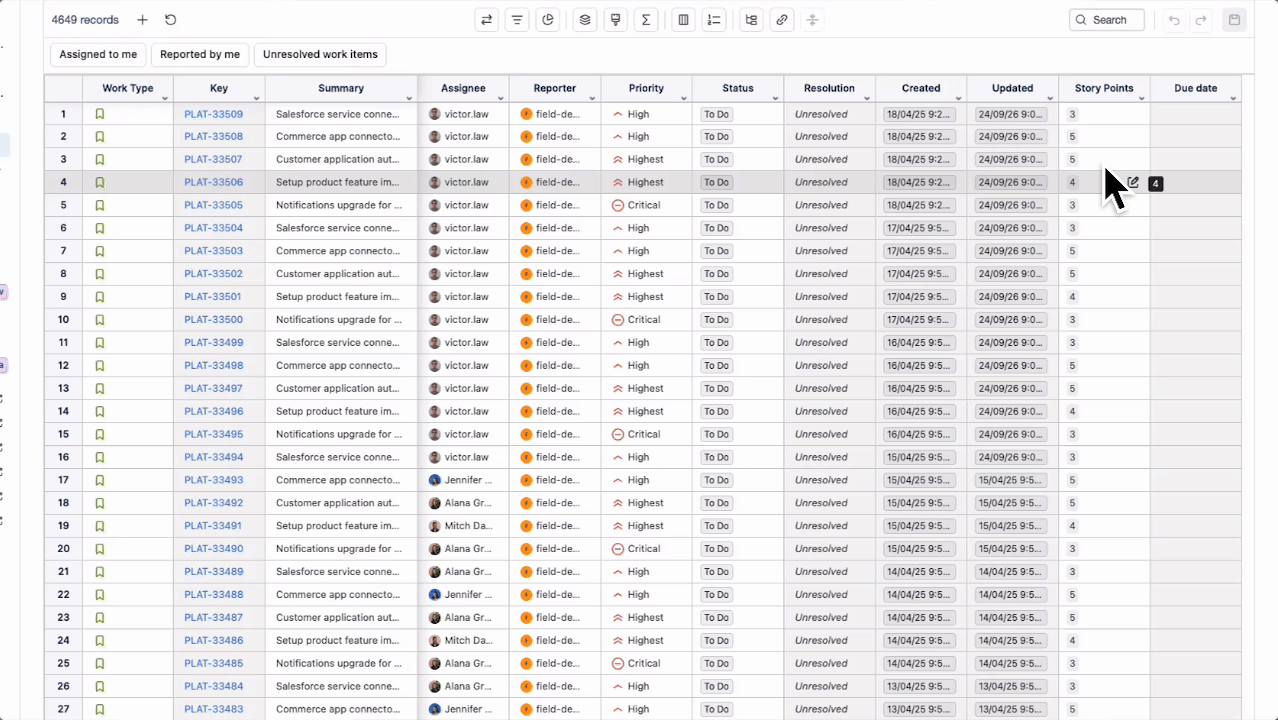Click the Due date column header
Viewport: 1278px width, 720px height.
point(1195,88)
